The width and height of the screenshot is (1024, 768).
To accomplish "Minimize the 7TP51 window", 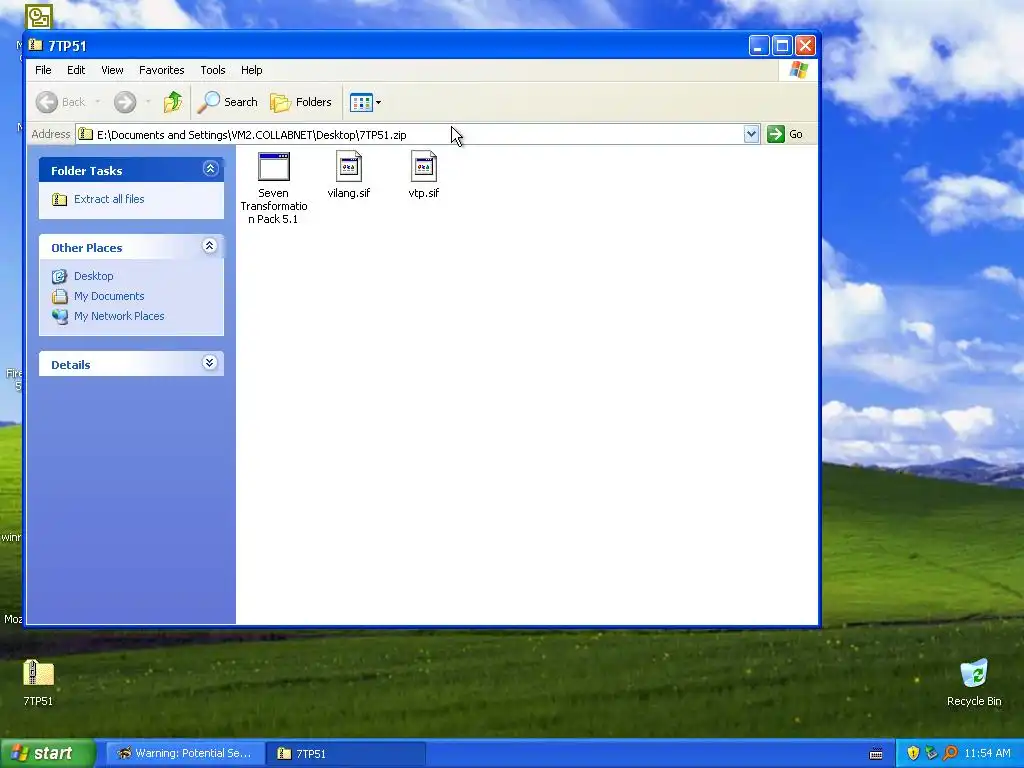I will (x=758, y=46).
